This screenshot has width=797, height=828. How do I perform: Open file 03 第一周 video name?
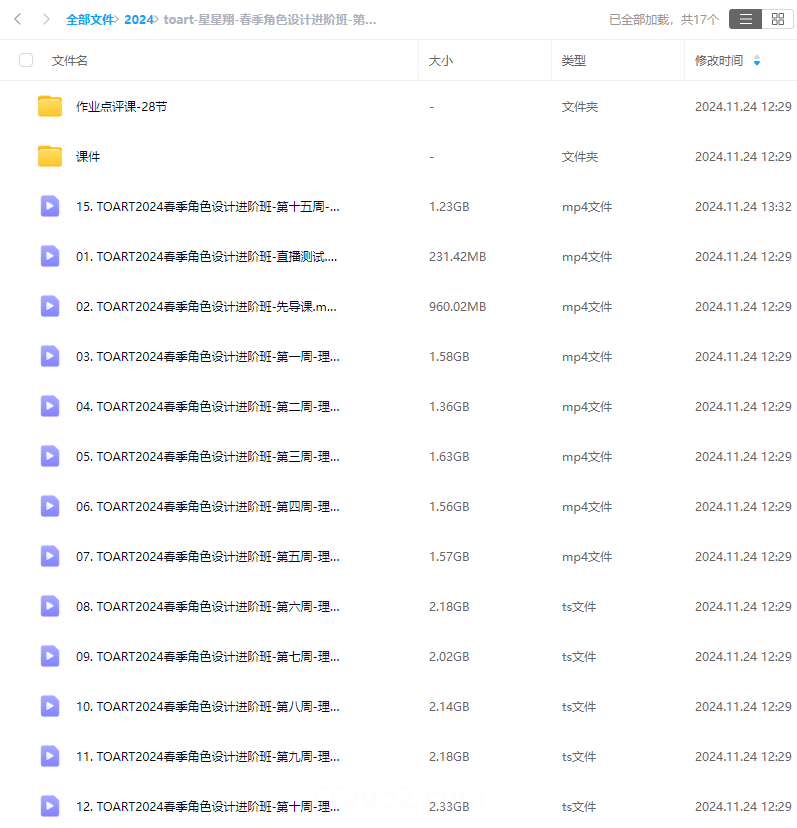coord(207,356)
